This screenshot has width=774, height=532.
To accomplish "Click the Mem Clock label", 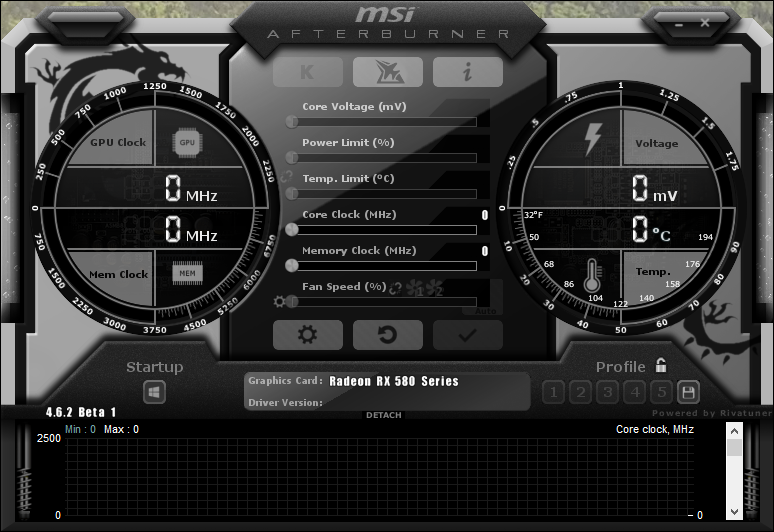I will pos(118,274).
